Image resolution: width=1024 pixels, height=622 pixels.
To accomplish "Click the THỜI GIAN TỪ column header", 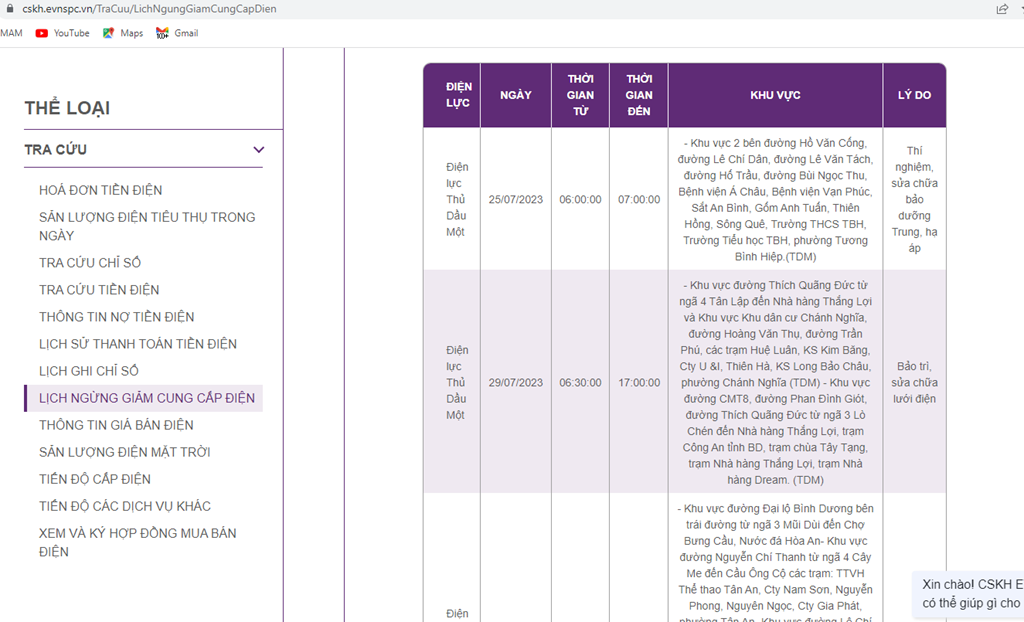I will point(581,95).
